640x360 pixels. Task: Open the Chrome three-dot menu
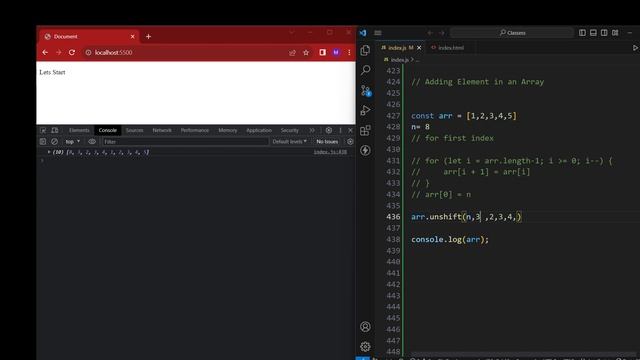(x=349, y=52)
